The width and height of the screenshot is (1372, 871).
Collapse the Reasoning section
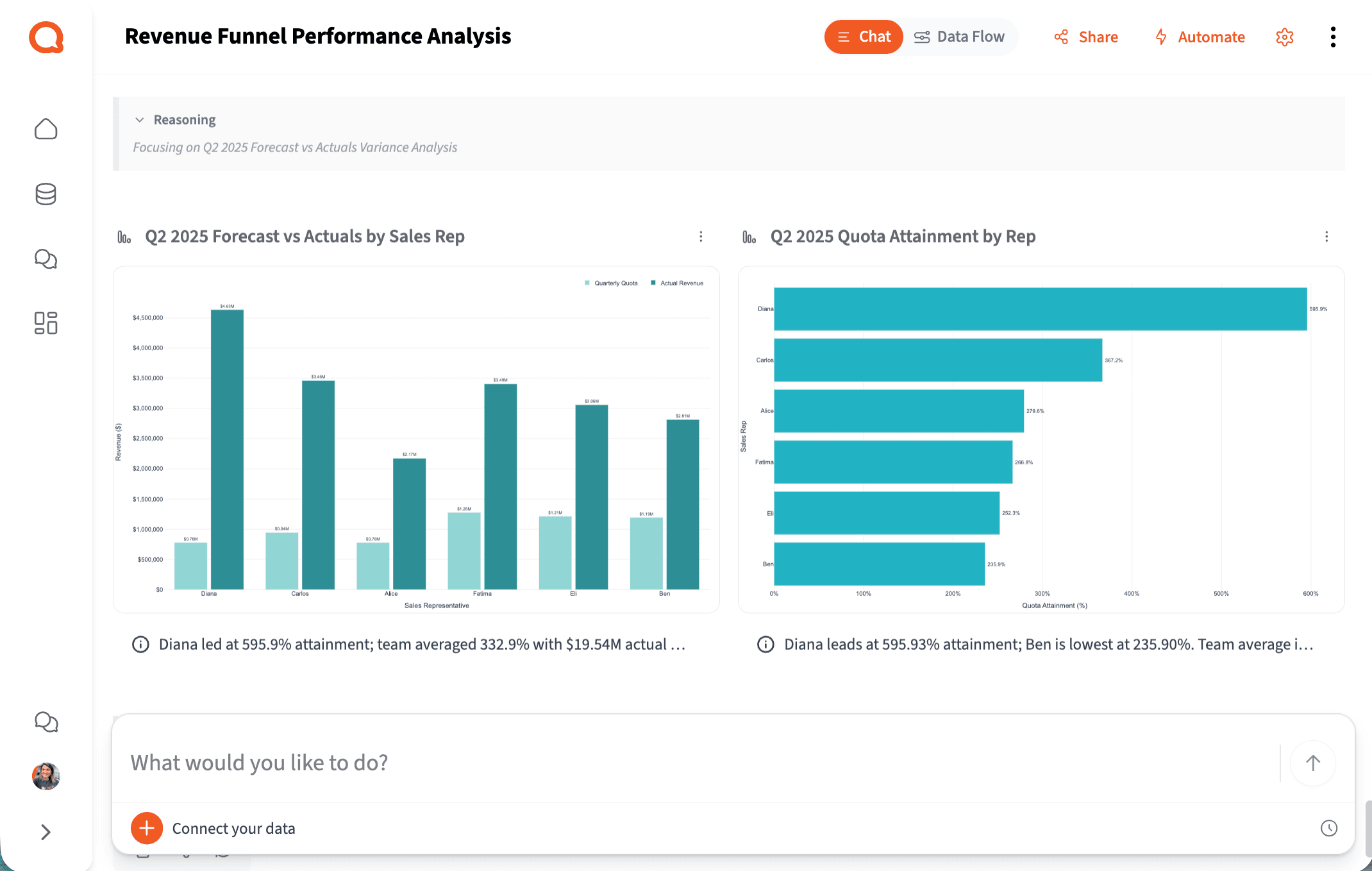click(x=140, y=119)
